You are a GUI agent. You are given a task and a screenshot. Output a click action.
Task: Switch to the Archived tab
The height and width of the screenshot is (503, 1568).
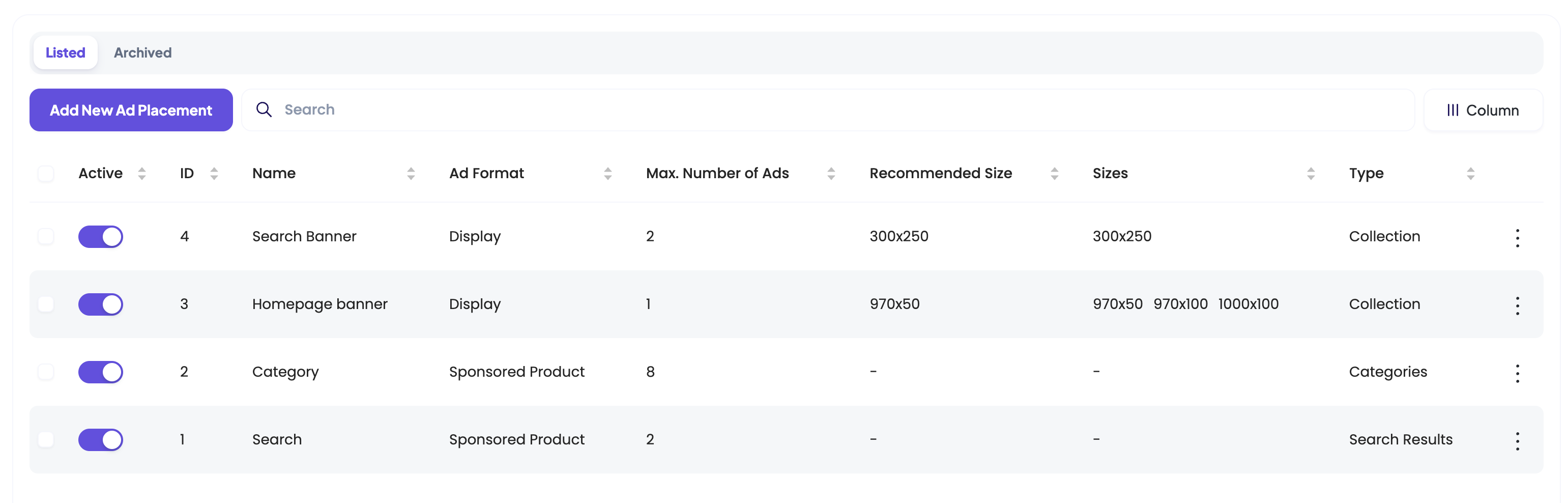click(142, 52)
